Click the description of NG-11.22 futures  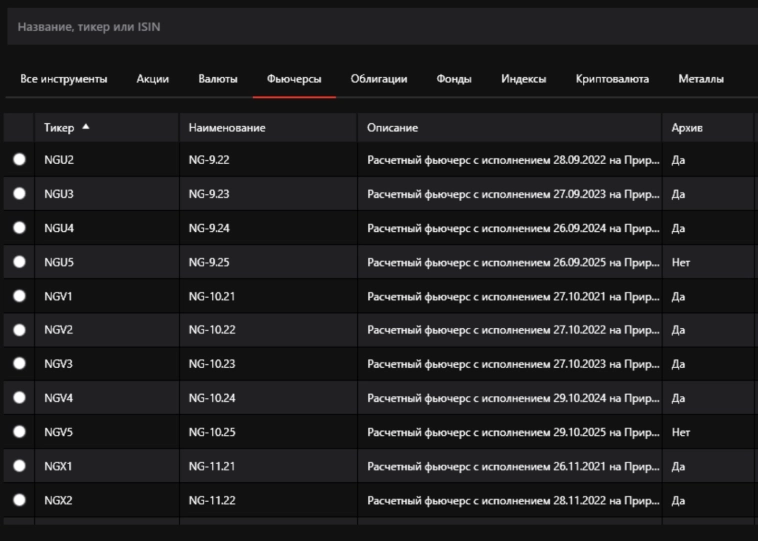513,500
